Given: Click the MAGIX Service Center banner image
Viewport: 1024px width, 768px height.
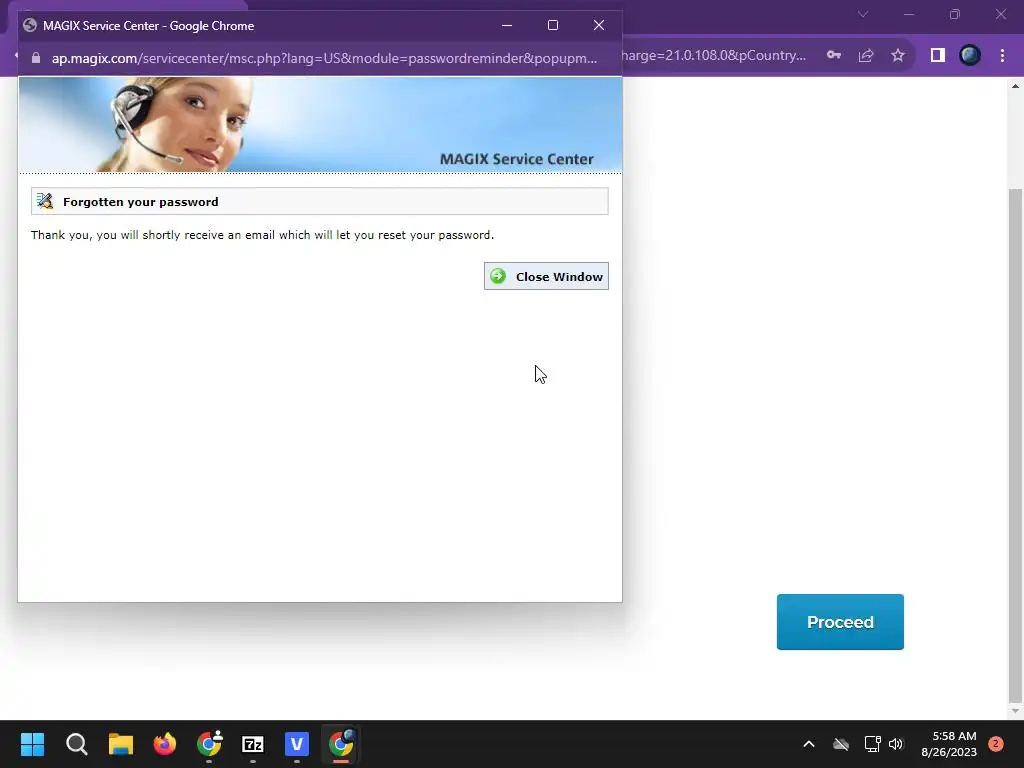Looking at the screenshot, I should click(320, 125).
